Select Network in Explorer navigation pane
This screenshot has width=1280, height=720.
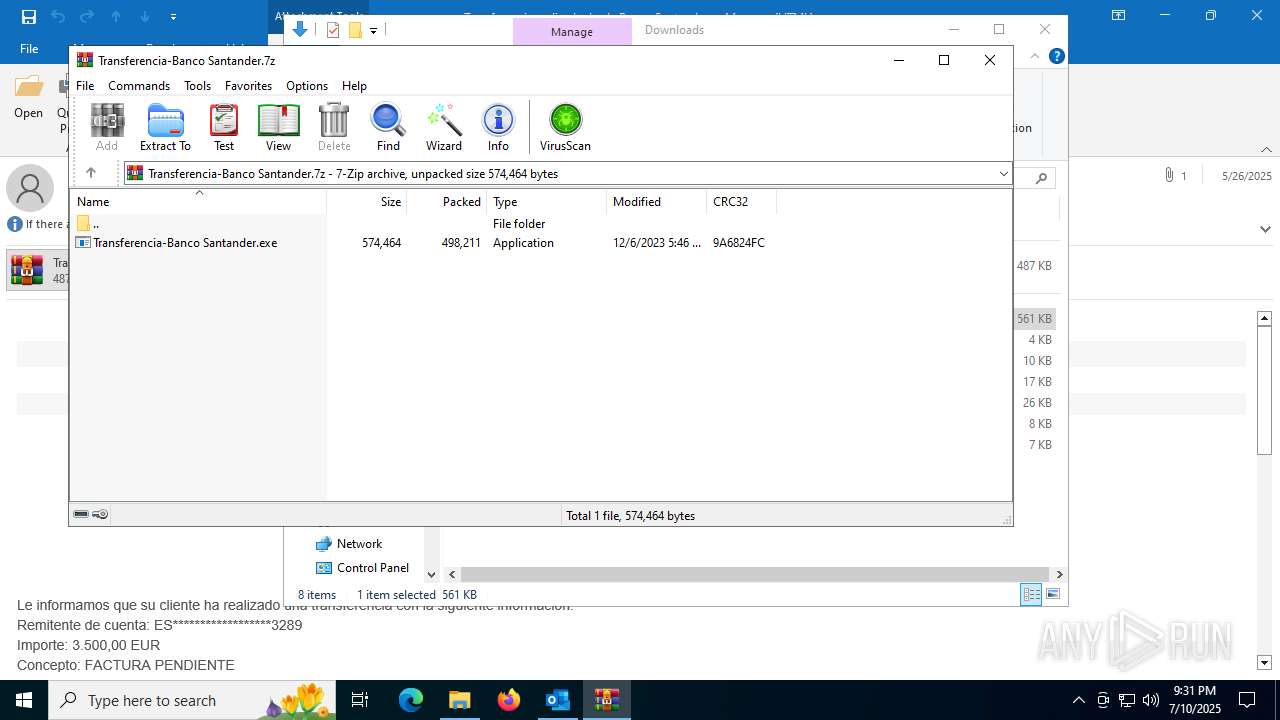(349, 544)
